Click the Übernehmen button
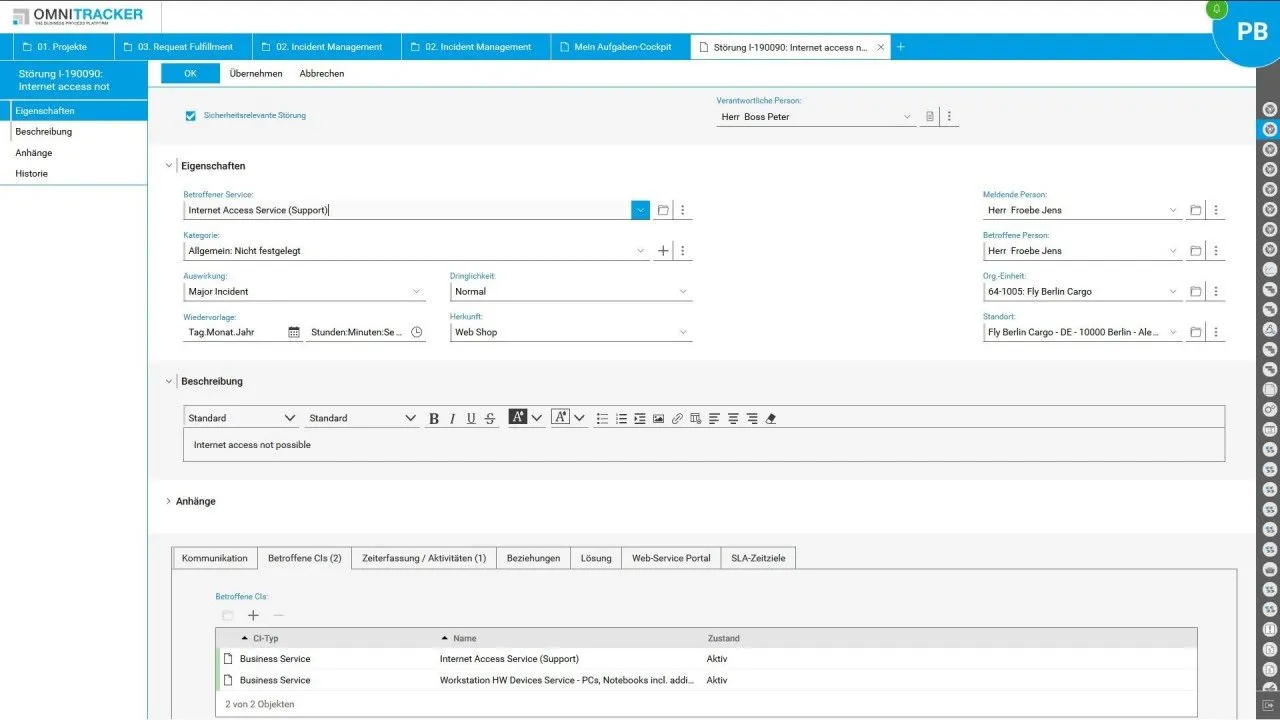 256,73
